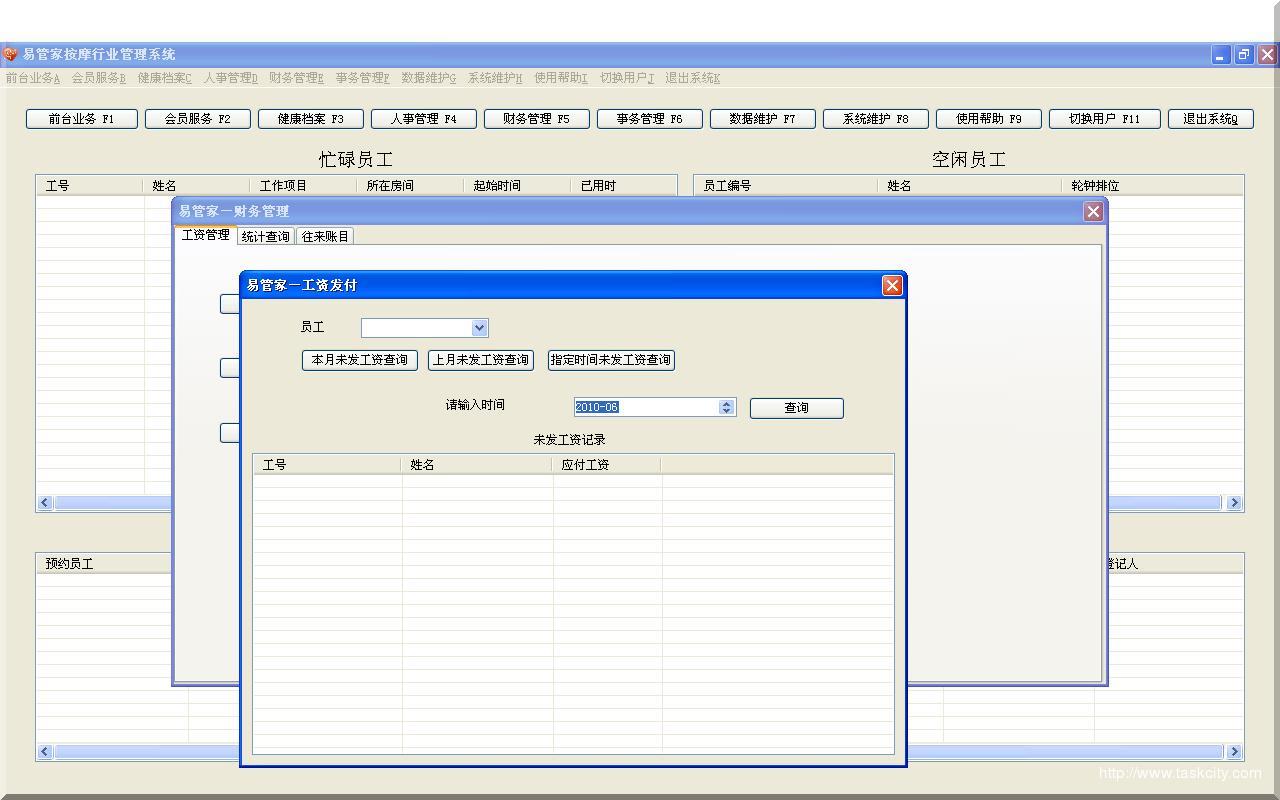Select 人事管理 F4 toolbar button

coord(423,119)
